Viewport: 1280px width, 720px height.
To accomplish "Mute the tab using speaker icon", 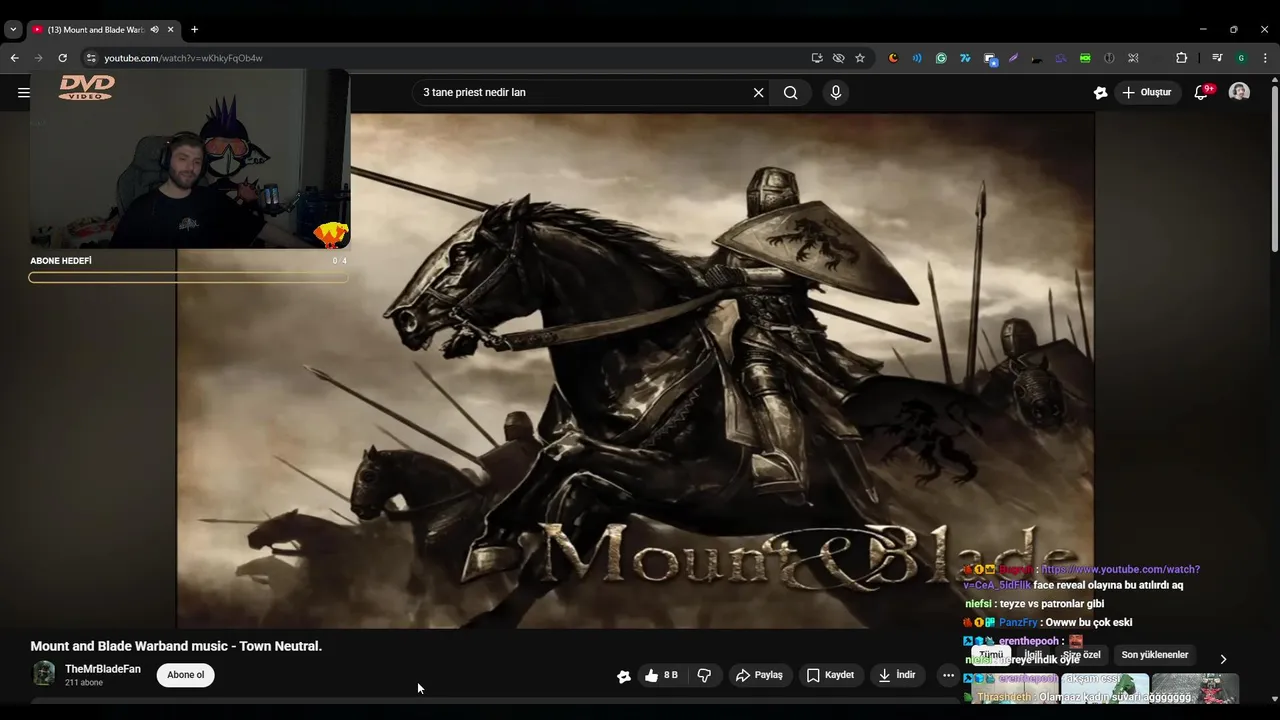I will [154, 30].
